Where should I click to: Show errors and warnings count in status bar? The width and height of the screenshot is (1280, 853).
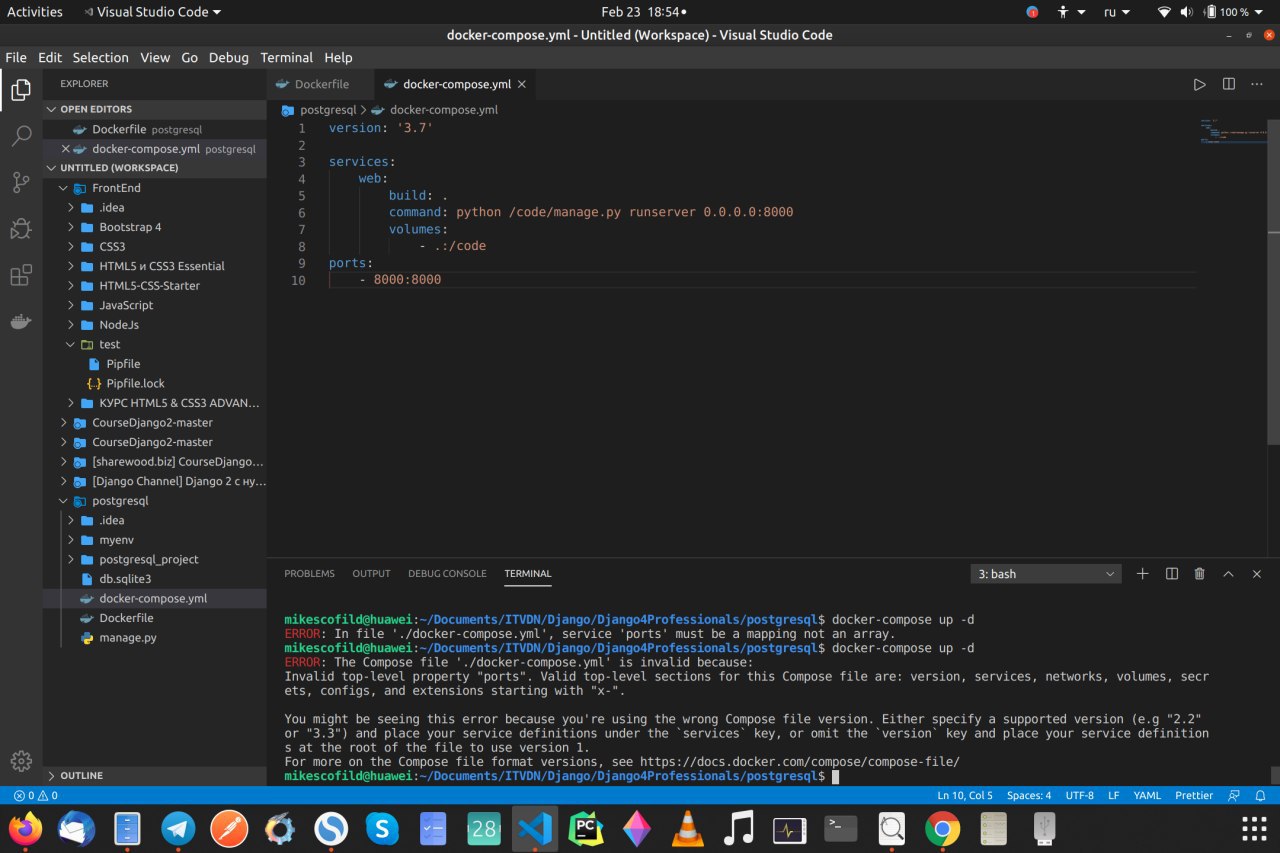pos(36,796)
